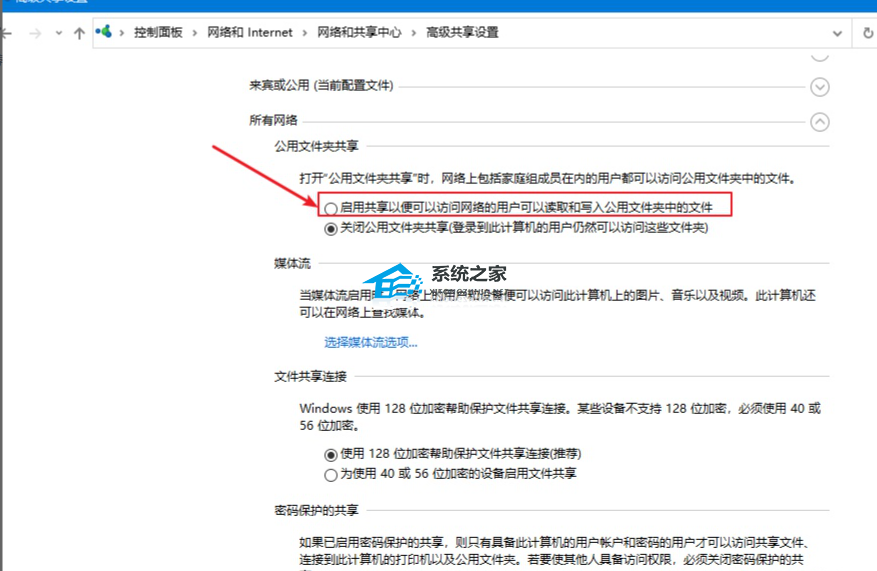Open chevron menu after 网络和共享中心 breadcrumb
877x571 pixels.
coord(414,33)
